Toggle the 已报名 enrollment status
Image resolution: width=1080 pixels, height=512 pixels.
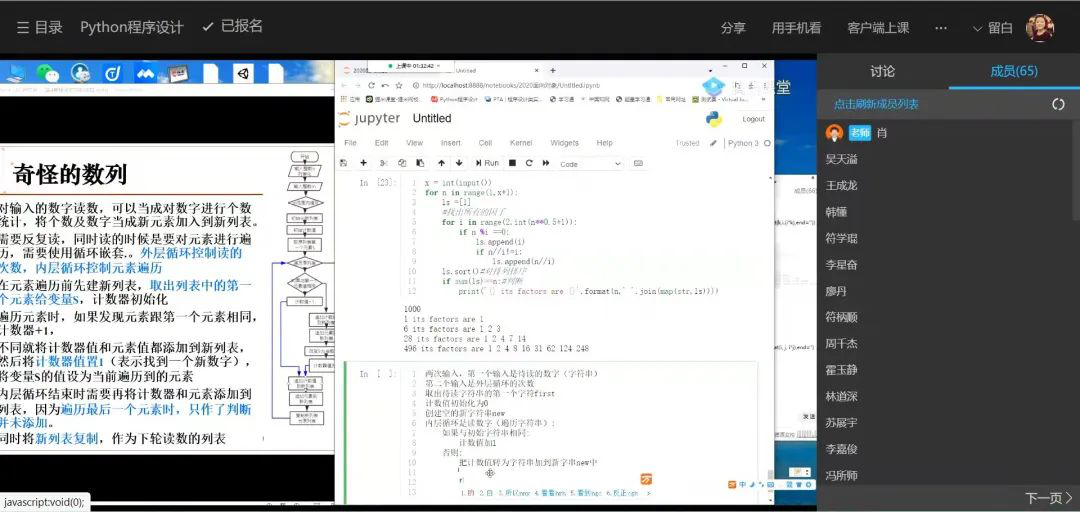[232, 27]
